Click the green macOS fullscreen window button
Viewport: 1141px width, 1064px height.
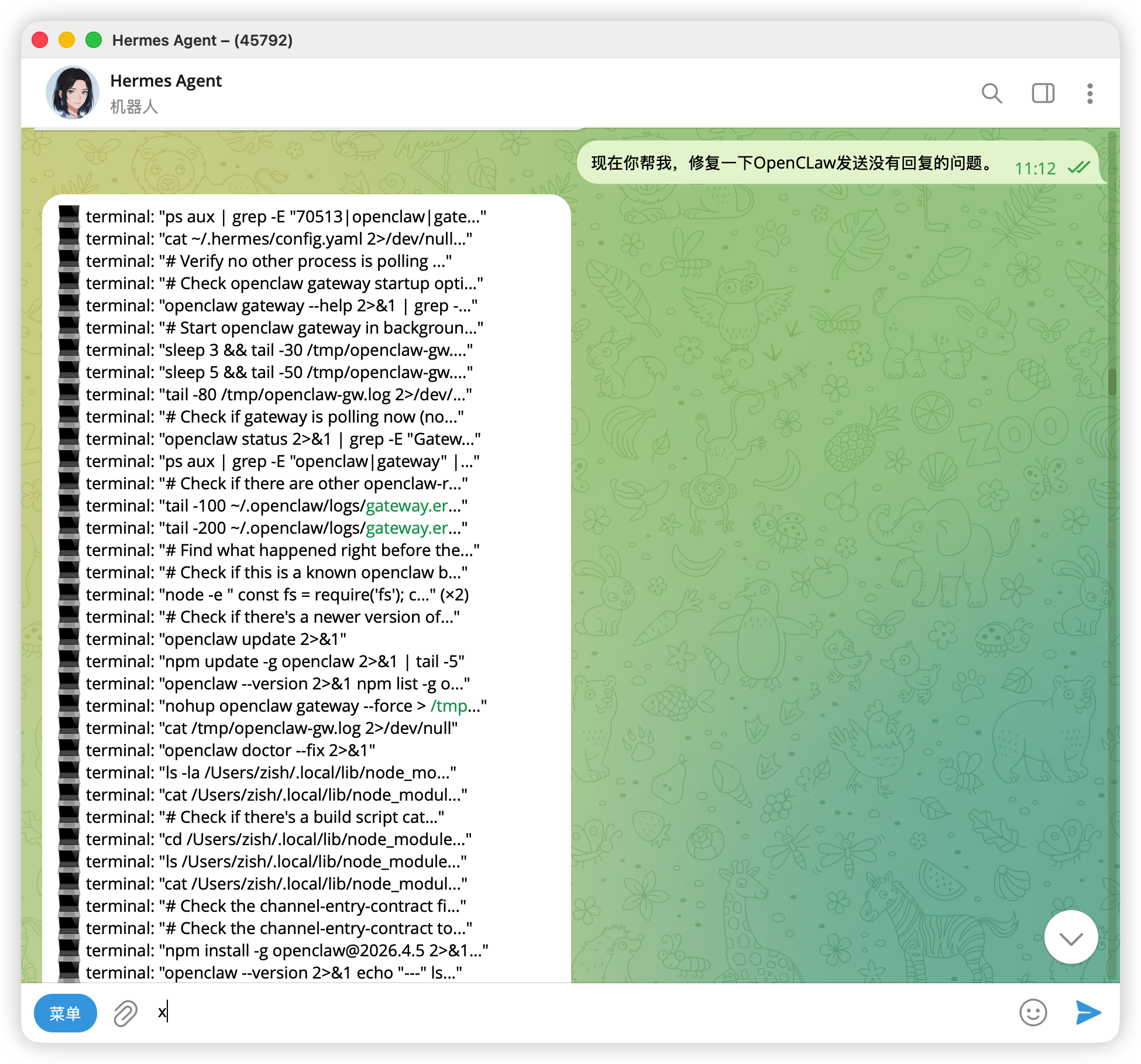(94, 40)
